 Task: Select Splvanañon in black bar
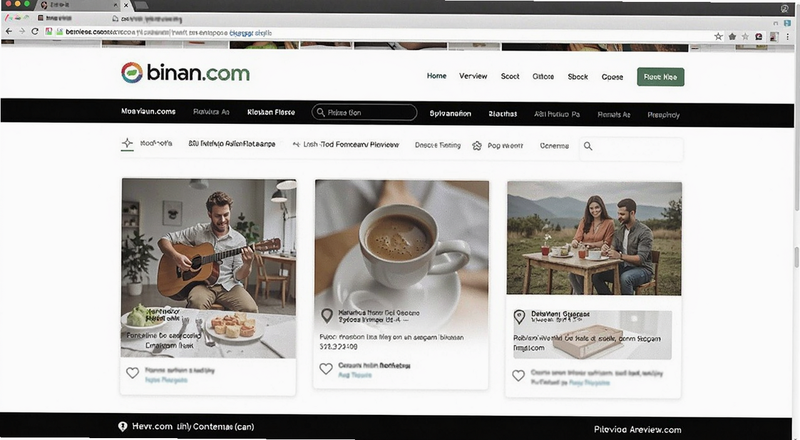coord(450,113)
